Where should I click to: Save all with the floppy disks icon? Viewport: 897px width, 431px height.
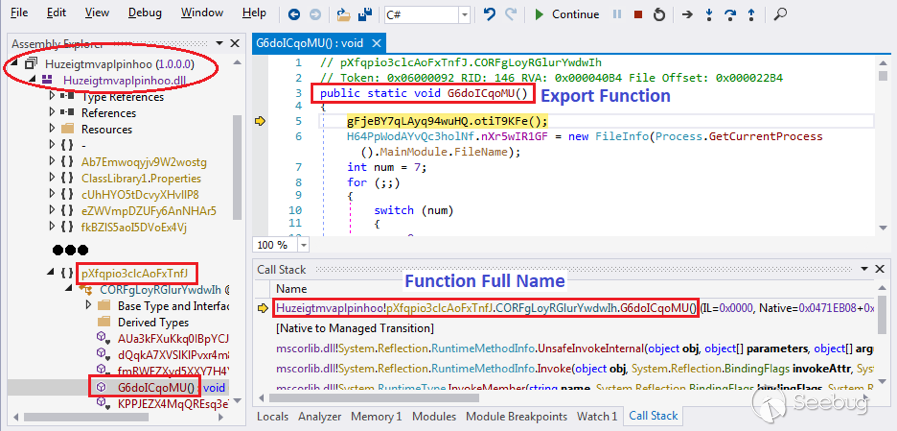[x=363, y=14]
